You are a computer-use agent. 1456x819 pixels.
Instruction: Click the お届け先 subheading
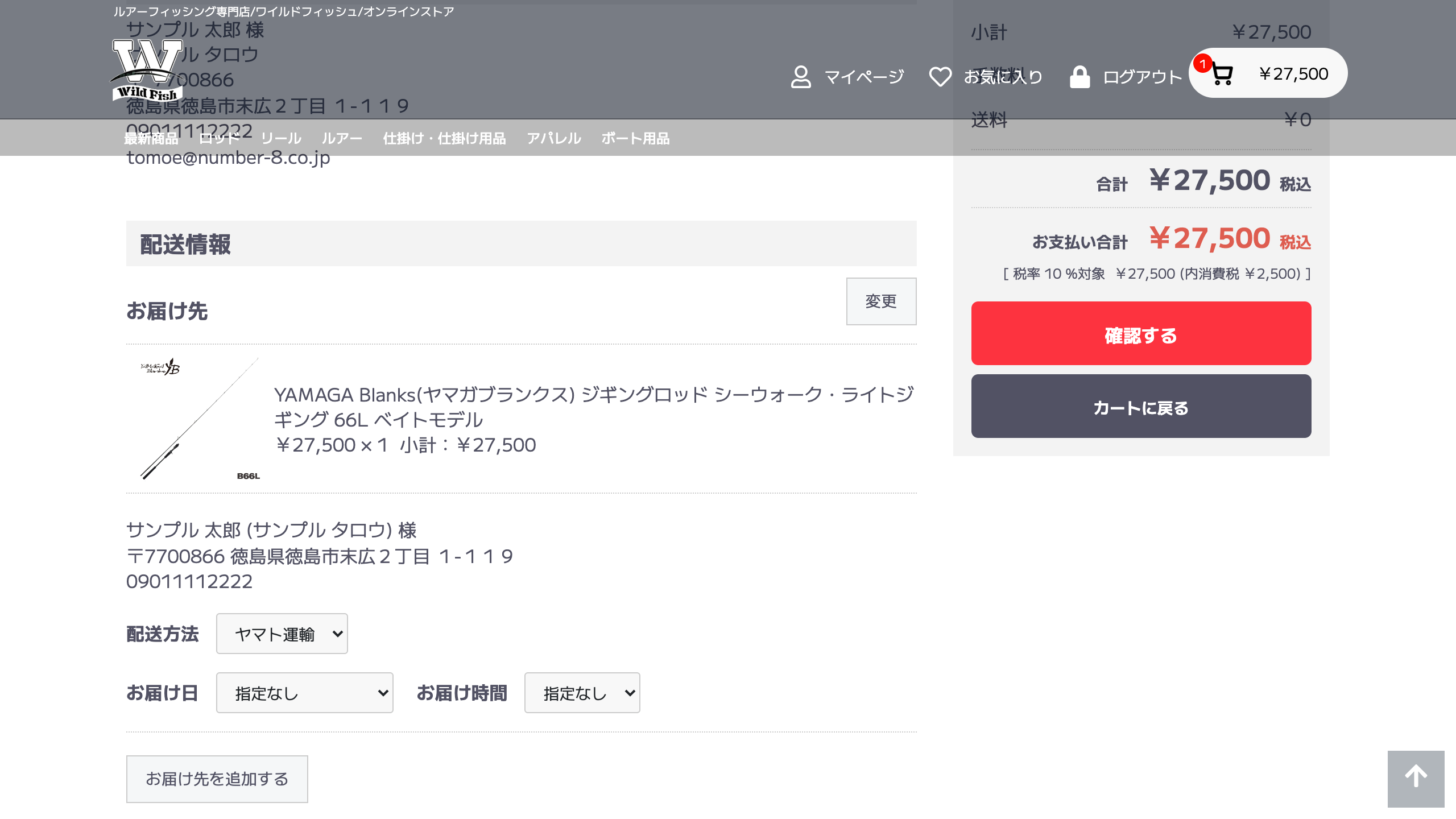pos(167,311)
